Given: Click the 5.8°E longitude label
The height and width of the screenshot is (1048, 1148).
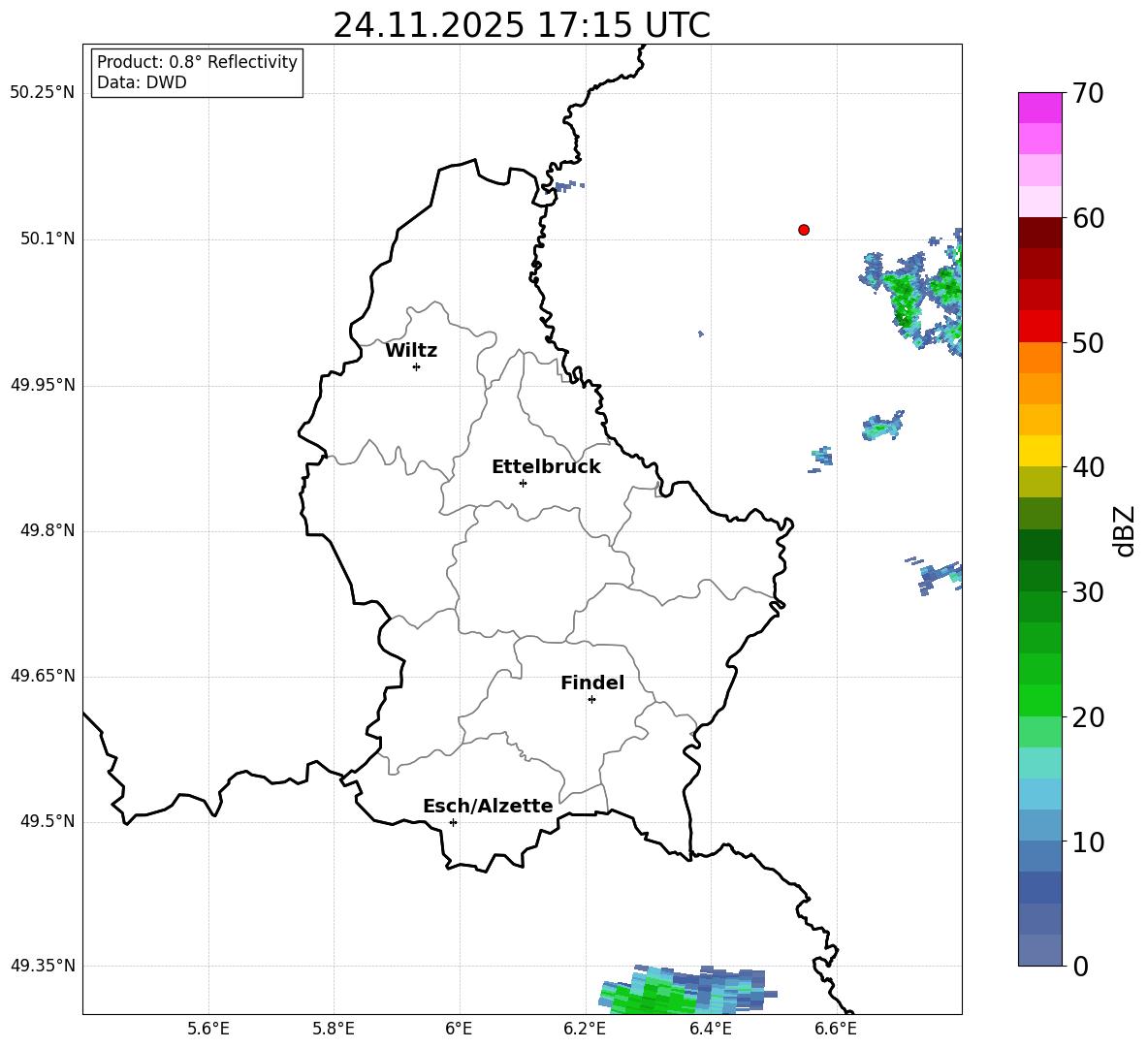Looking at the screenshot, I should (x=334, y=1029).
